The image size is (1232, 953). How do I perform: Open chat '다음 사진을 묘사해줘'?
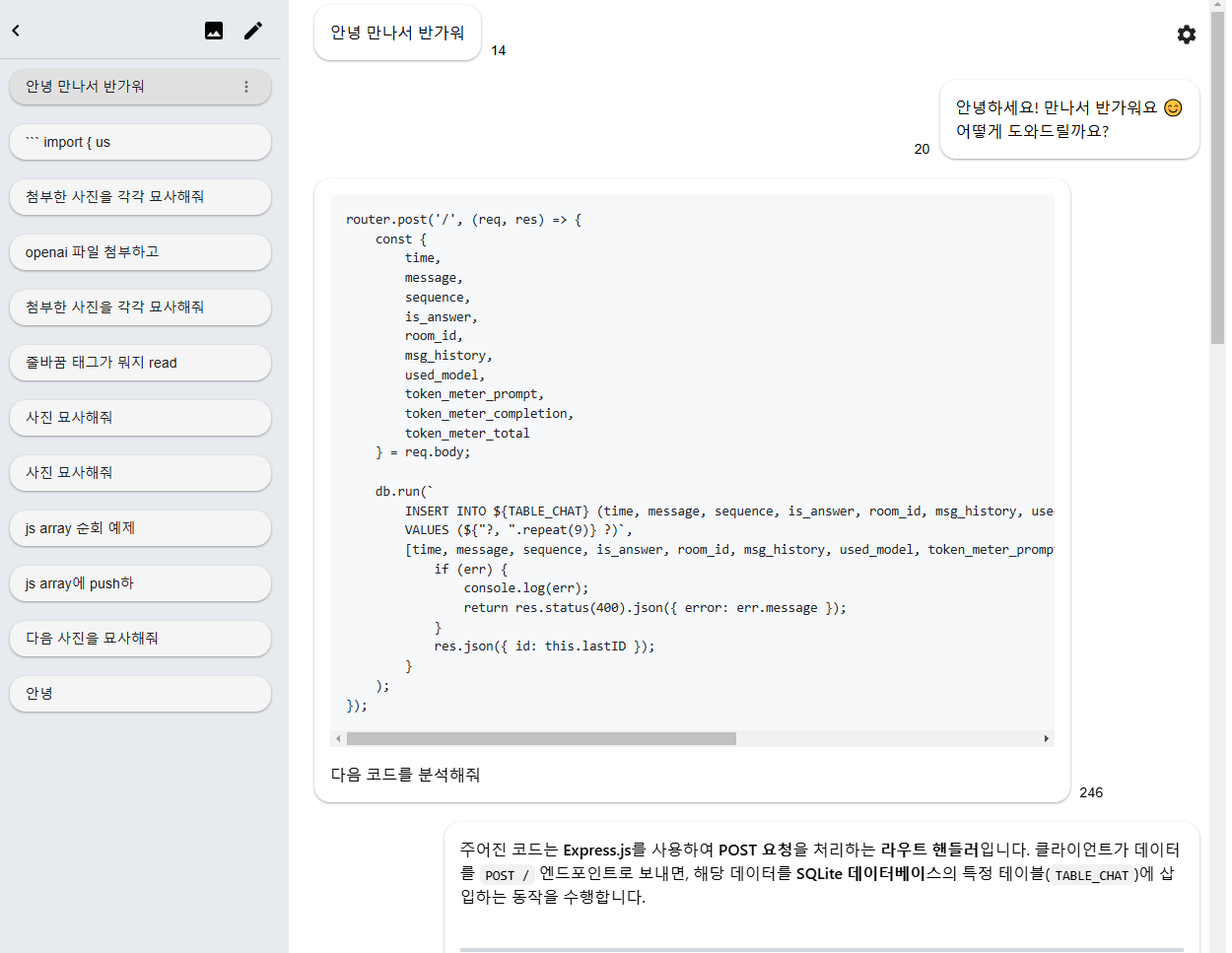(x=140, y=639)
